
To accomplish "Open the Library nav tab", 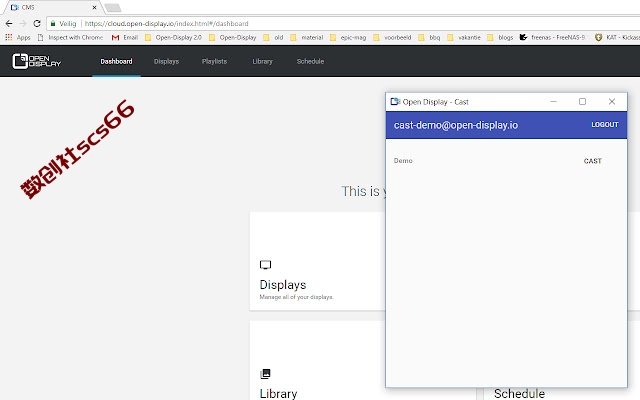I will (x=262, y=61).
